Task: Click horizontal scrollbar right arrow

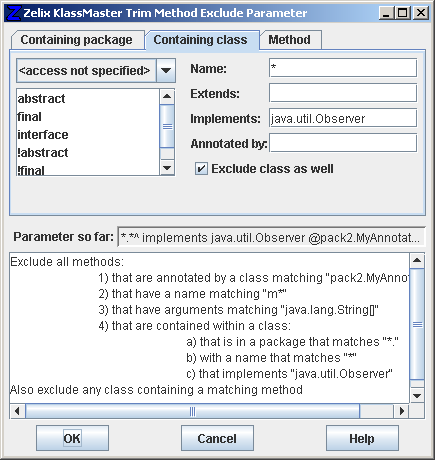Action: [x=402, y=411]
